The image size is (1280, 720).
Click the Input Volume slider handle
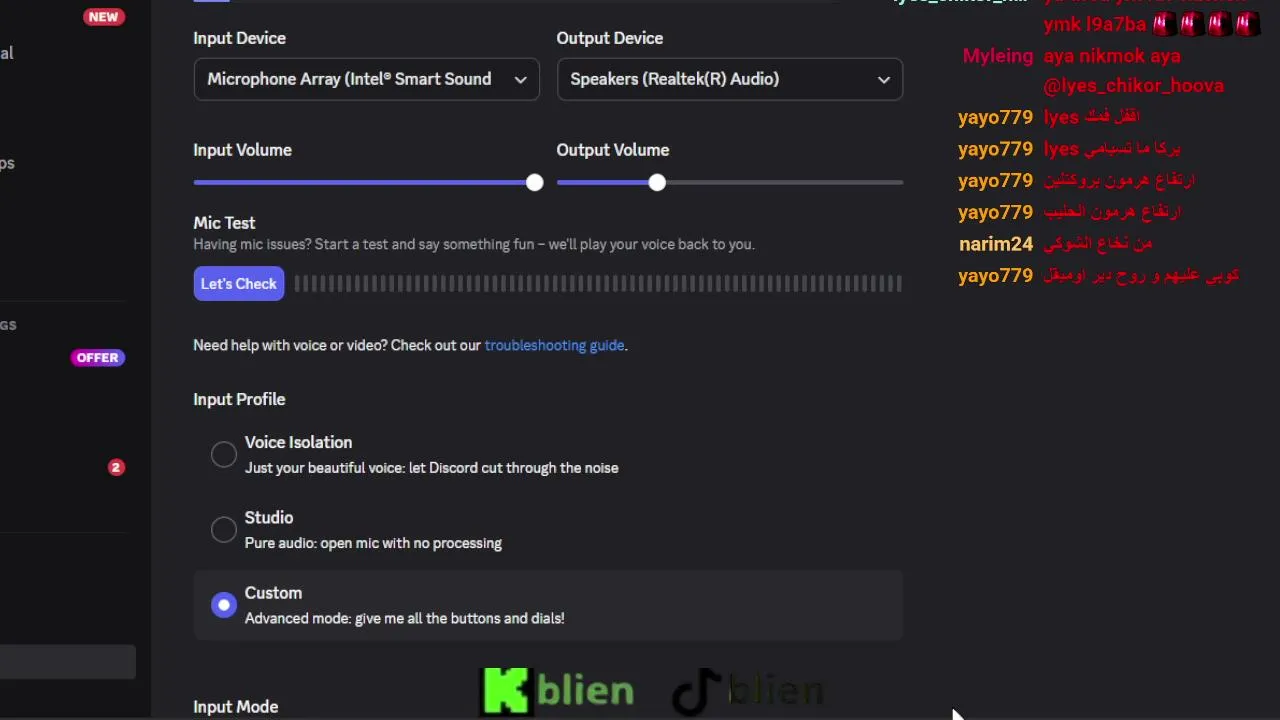[535, 182]
